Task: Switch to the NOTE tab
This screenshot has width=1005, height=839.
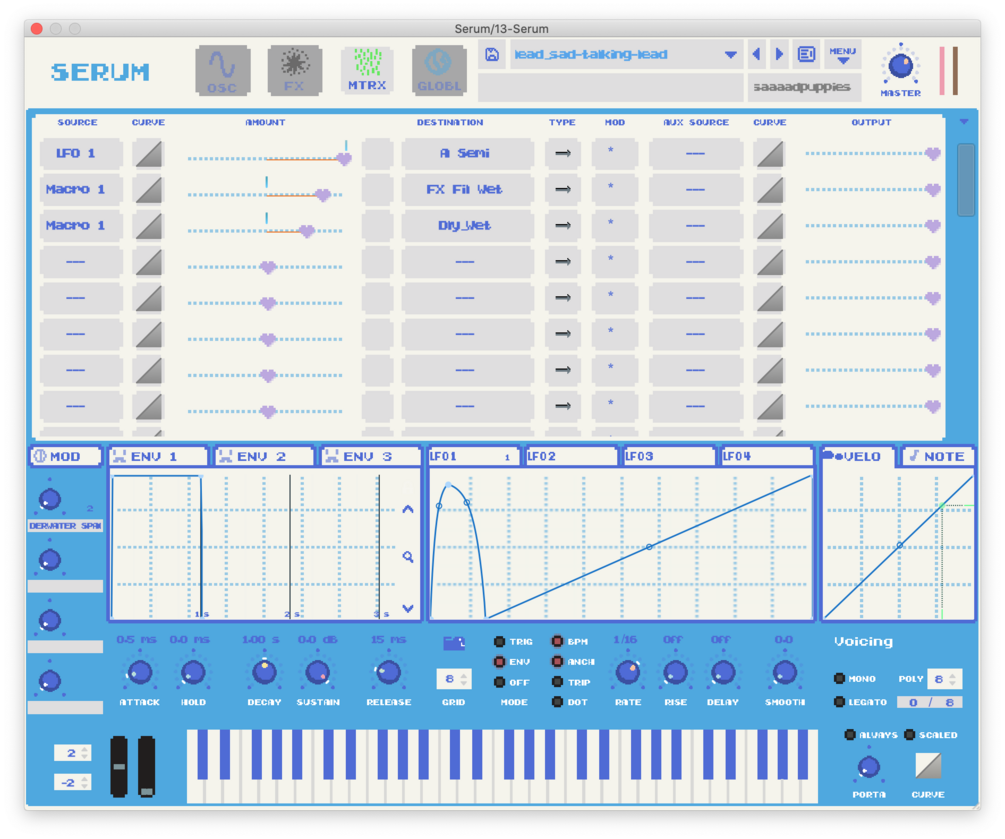Action: (938, 456)
